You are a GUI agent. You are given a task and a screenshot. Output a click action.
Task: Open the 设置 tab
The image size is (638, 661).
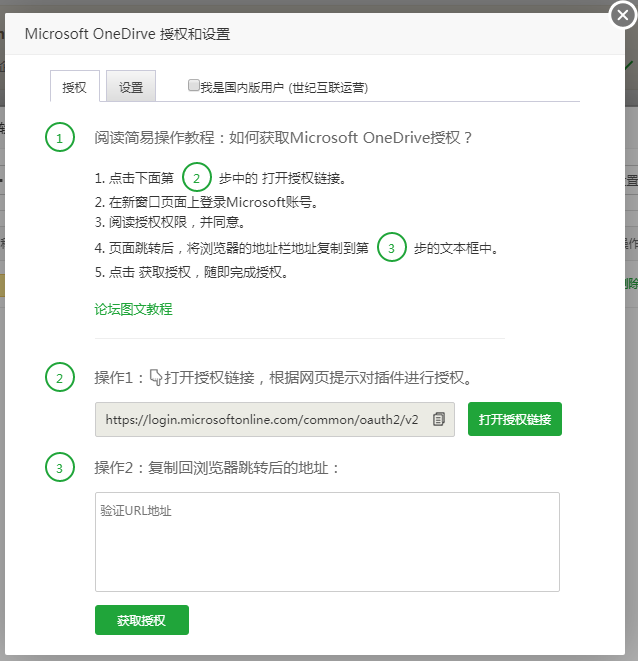[x=131, y=87]
